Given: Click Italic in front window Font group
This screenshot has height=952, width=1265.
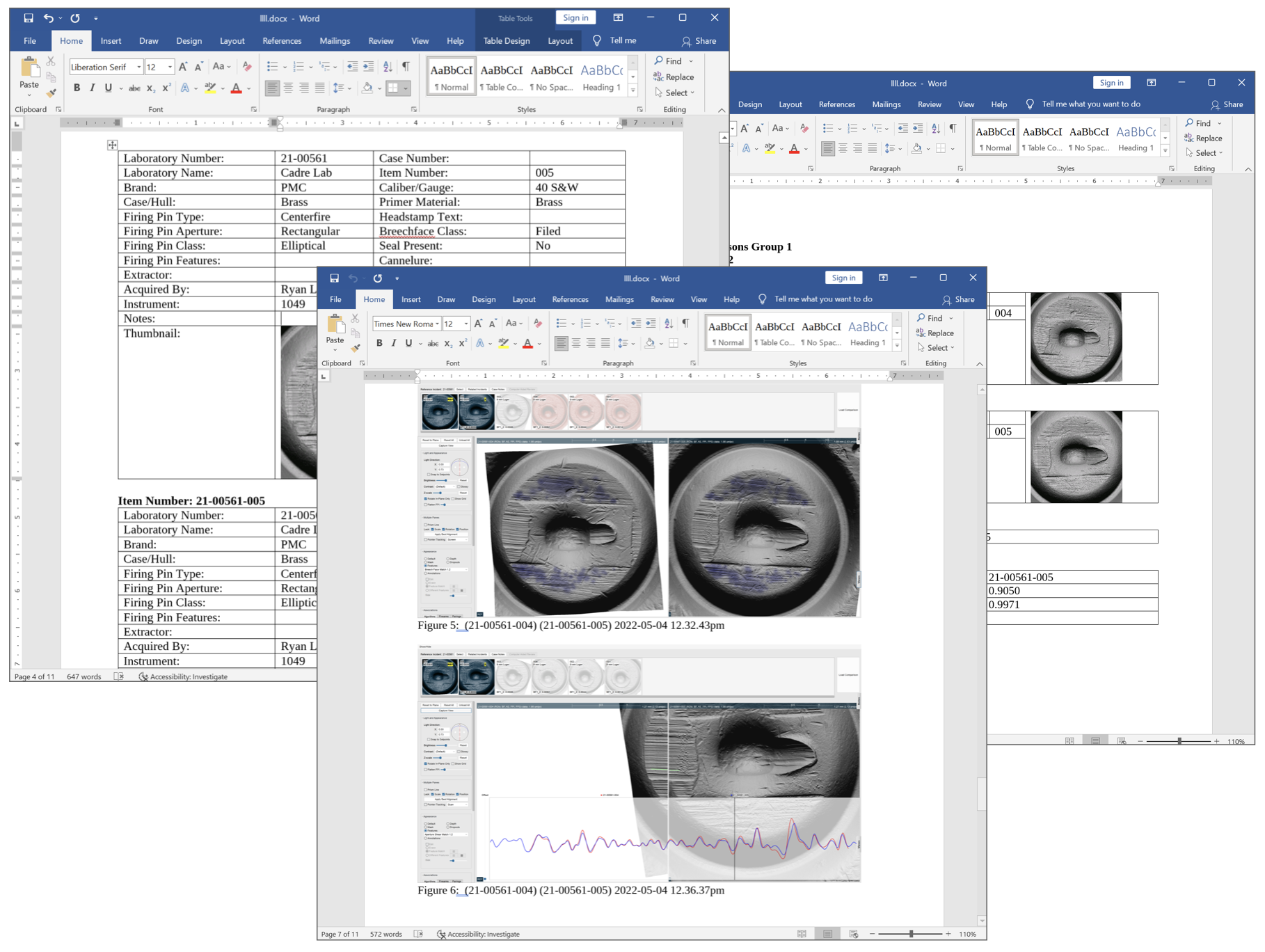Looking at the screenshot, I should point(394,343).
